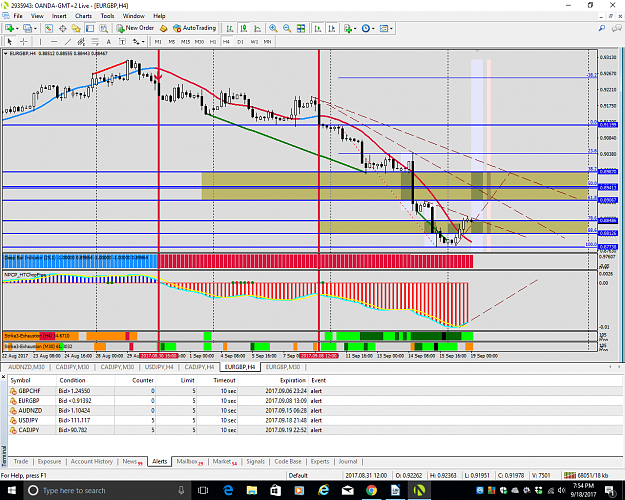This screenshot has width=625, height=500.
Task: Expand the Profiles dropdown arrow
Action: (x=35, y=28)
